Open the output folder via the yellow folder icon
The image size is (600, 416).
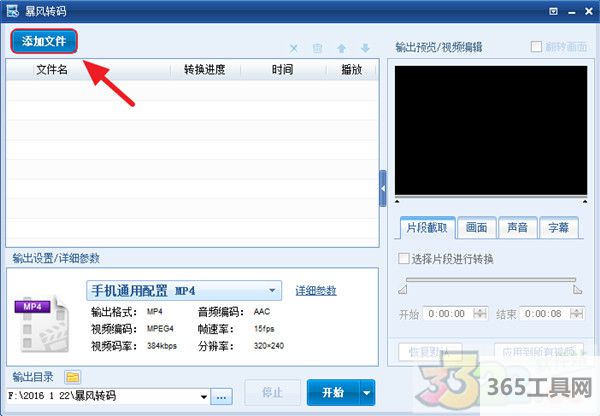[x=72, y=377]
